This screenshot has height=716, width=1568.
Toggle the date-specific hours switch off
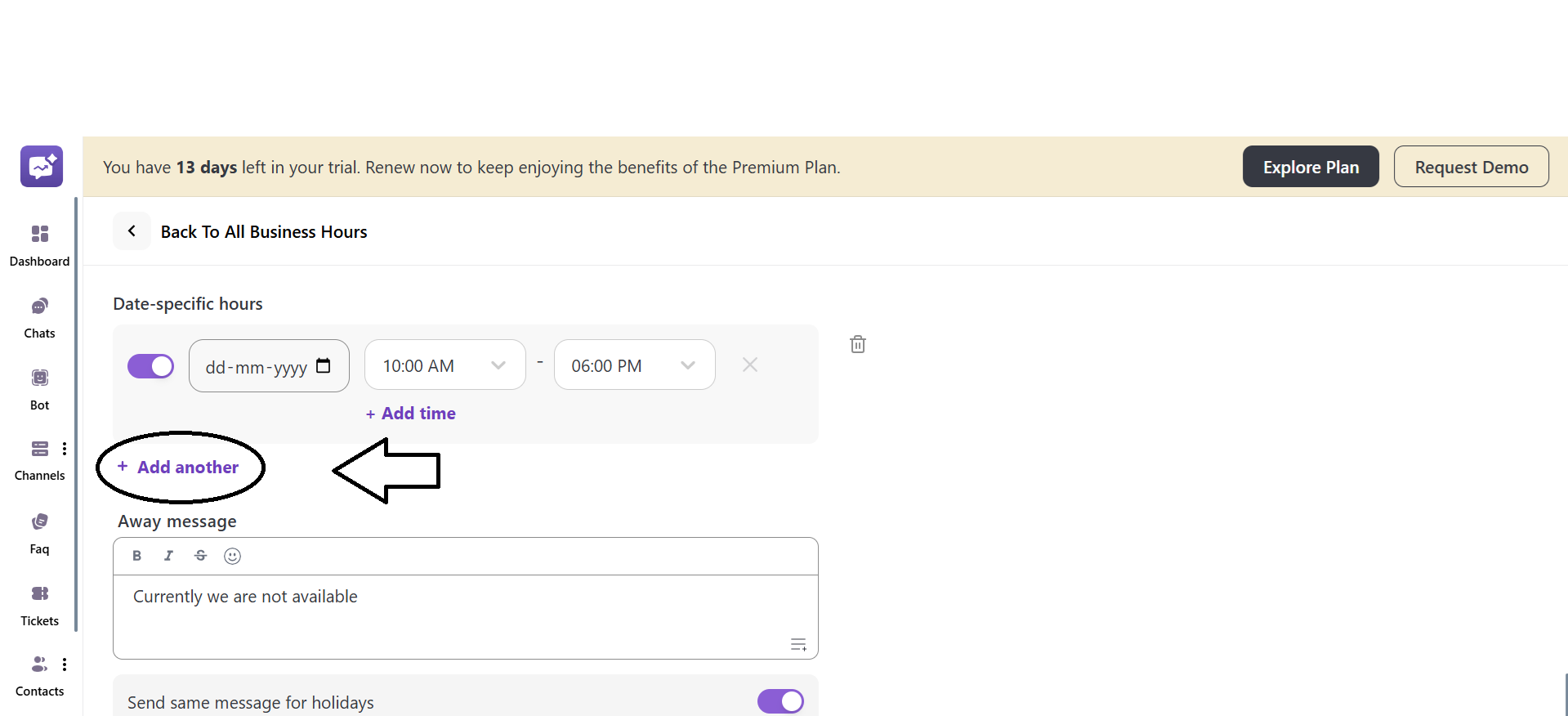(150, 366)
